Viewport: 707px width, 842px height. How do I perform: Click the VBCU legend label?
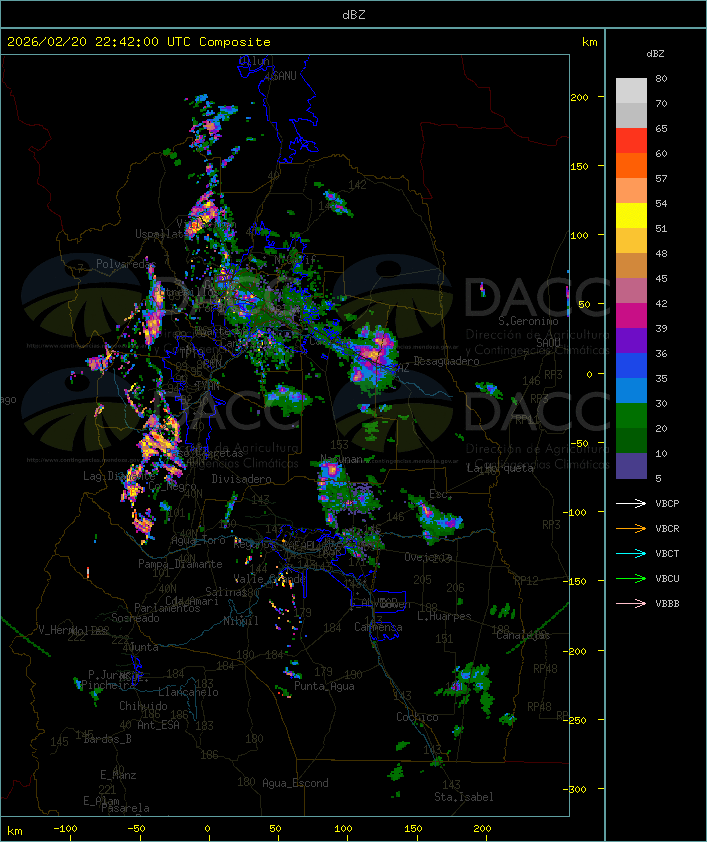(667, 578)
